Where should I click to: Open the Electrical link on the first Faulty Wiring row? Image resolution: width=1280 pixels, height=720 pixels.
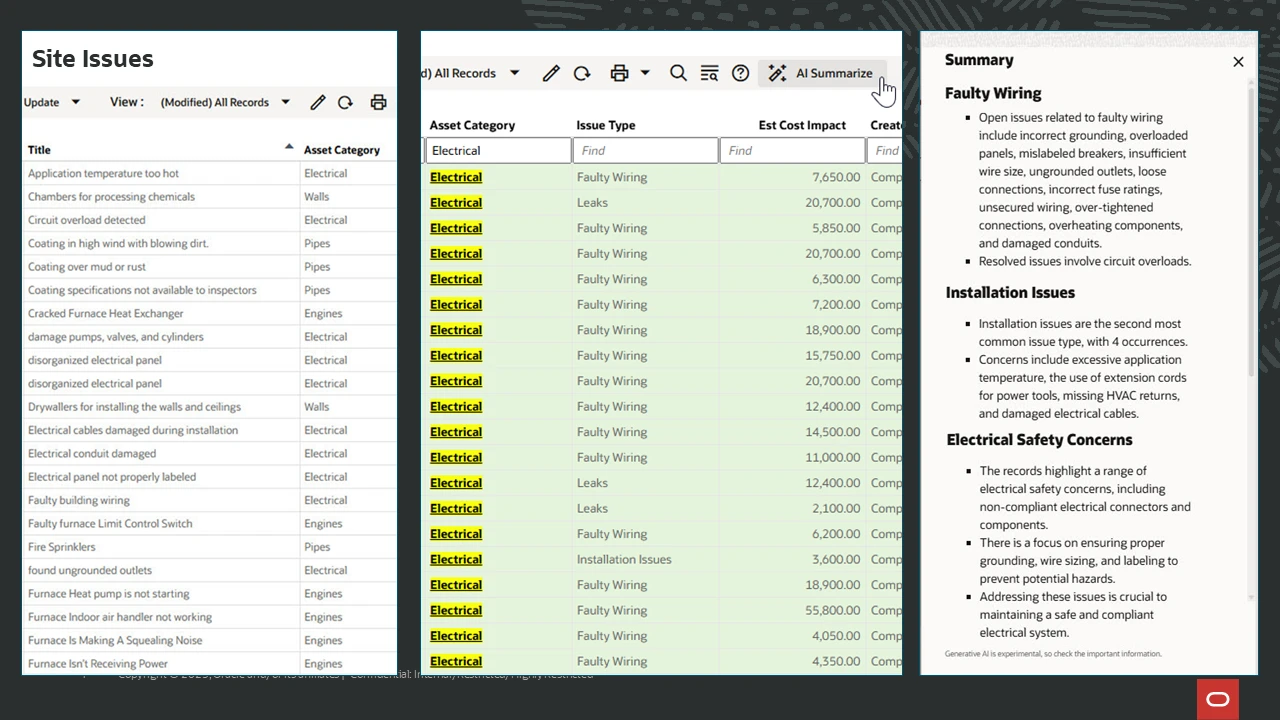click(x=456, y=177)
